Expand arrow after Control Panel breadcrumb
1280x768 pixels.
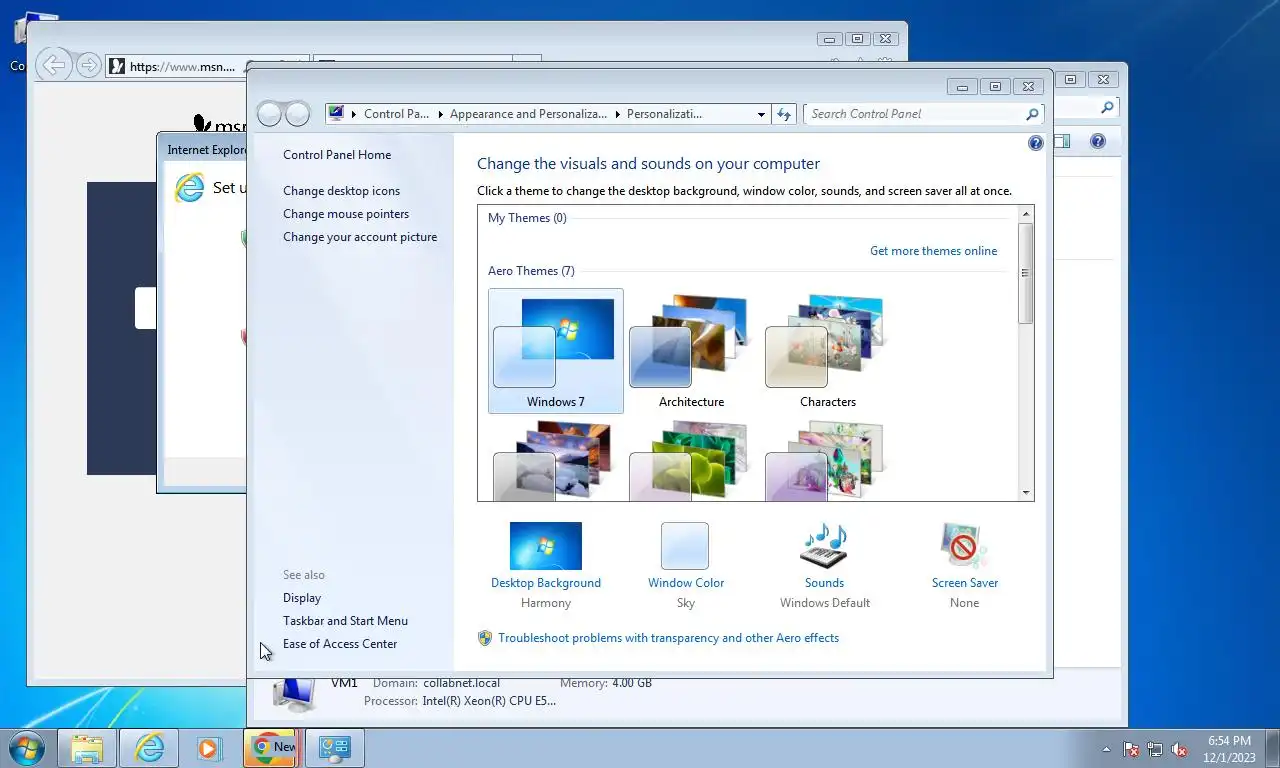[x=440, y=114]
